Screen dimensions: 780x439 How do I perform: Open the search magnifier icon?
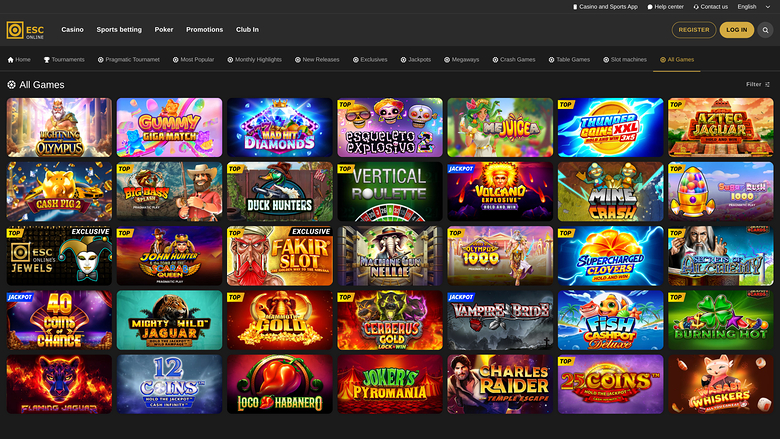coord(766,30)
